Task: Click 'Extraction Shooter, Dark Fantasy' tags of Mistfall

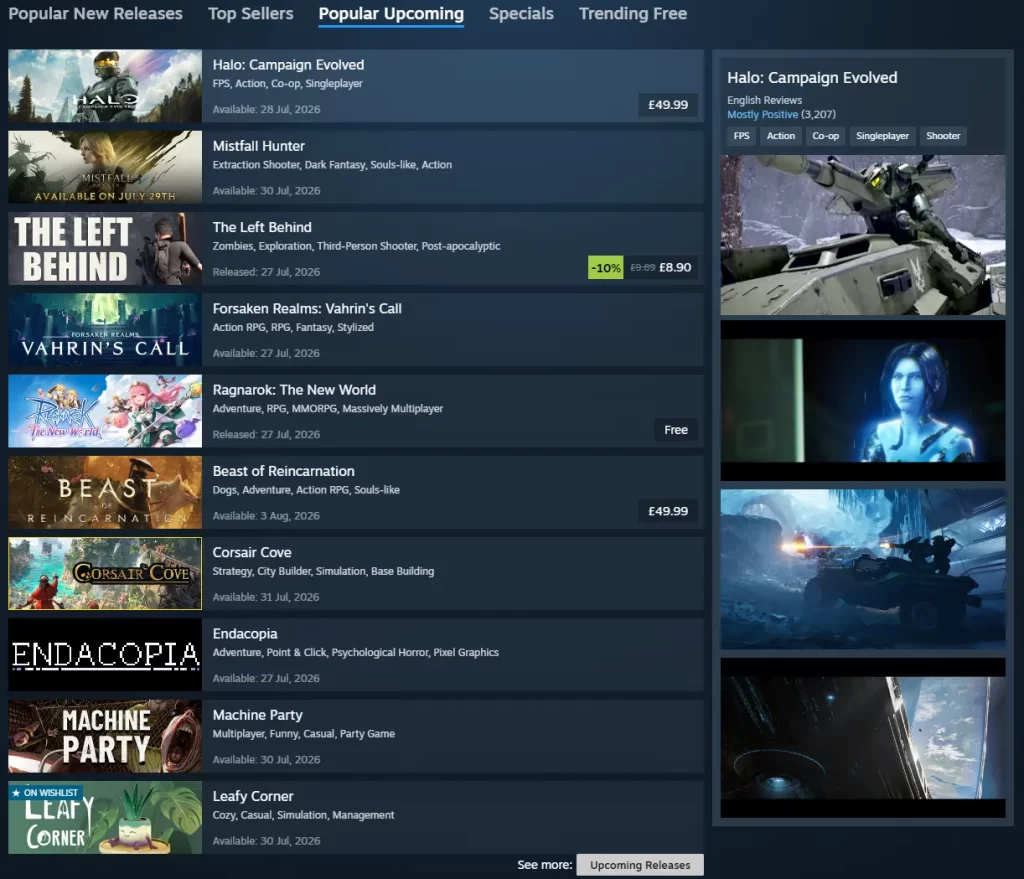Action: tap(332, 165)
